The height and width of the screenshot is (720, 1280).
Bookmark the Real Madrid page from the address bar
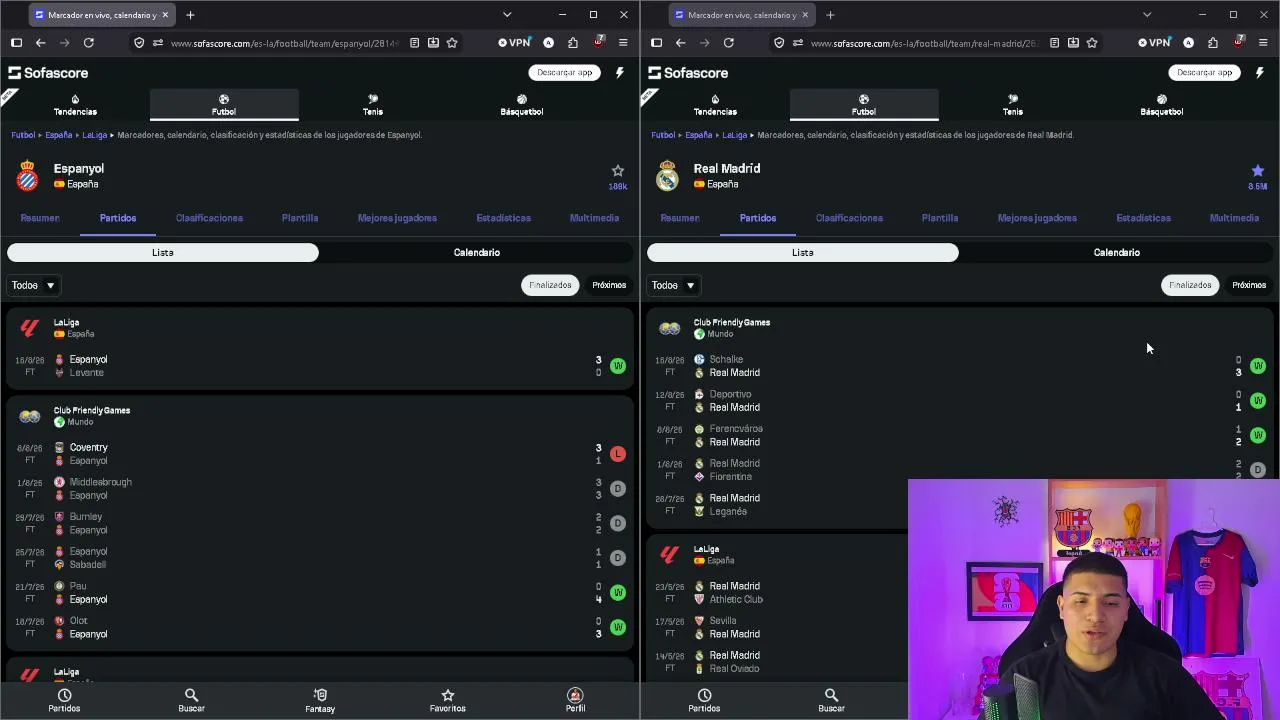tap(1092, 43)
